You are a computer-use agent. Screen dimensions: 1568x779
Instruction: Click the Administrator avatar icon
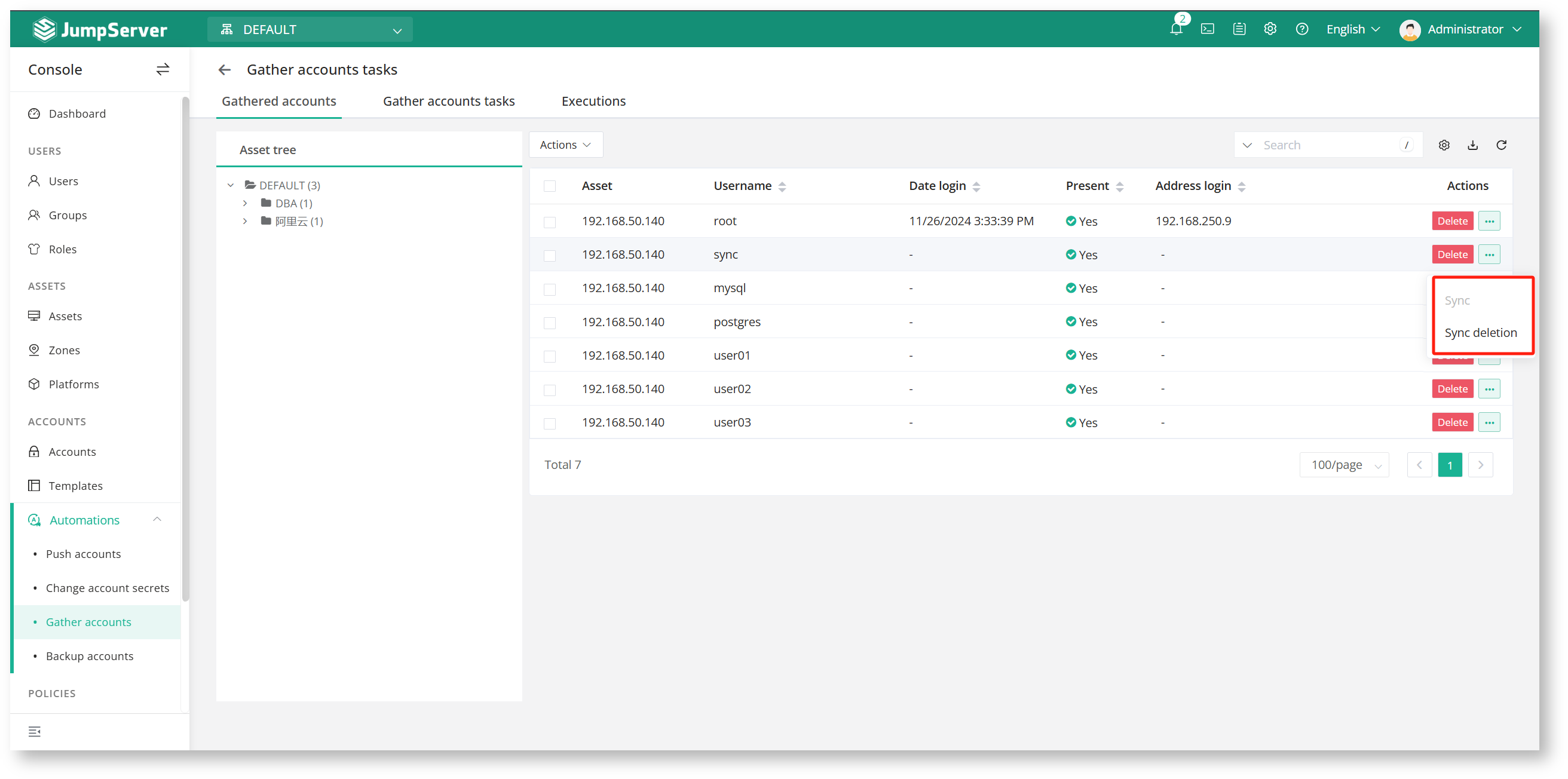click(x=1410, y=29)
